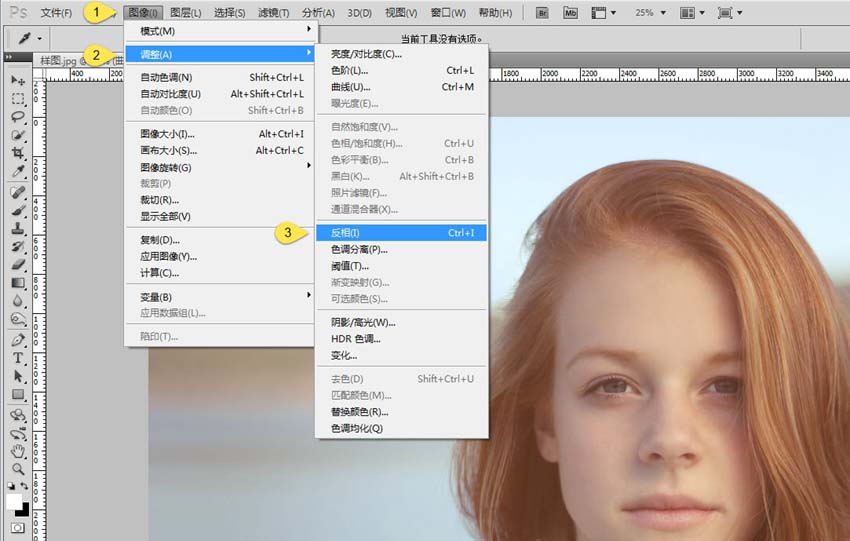The image size is (850, 541).
Task: Choose 反相(I) from adjustments submenu
Action: point(402,233)
